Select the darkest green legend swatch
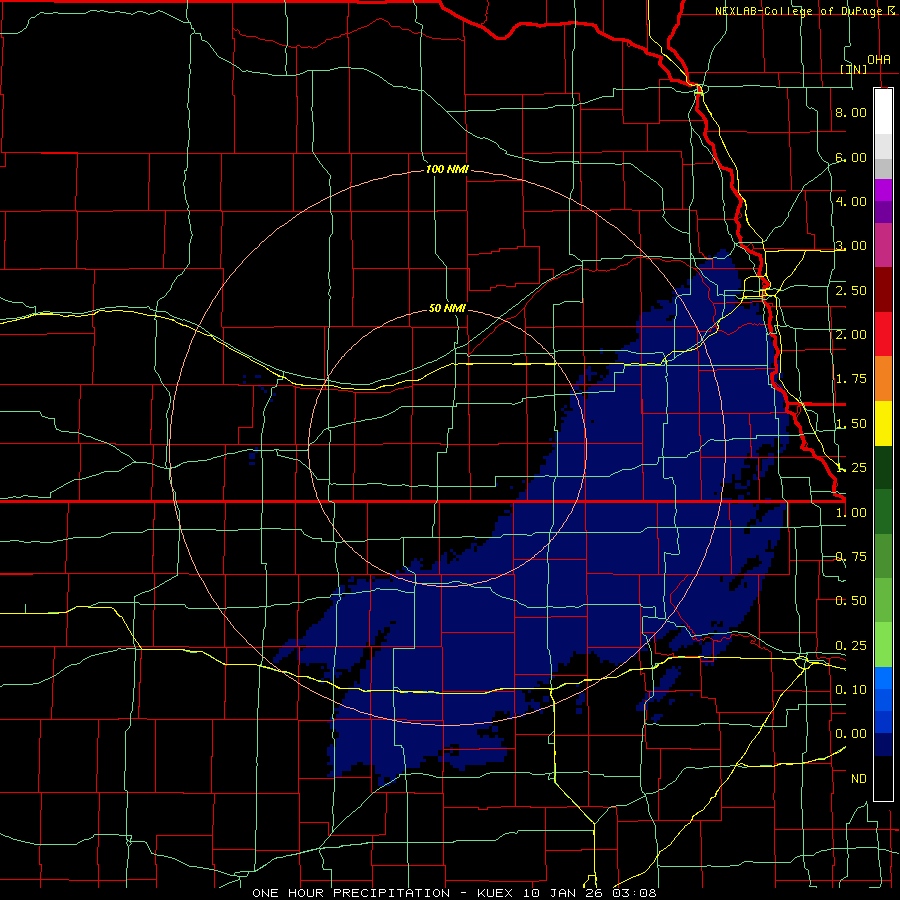Viewport: 900px width, 900px height. pos(883,468)
